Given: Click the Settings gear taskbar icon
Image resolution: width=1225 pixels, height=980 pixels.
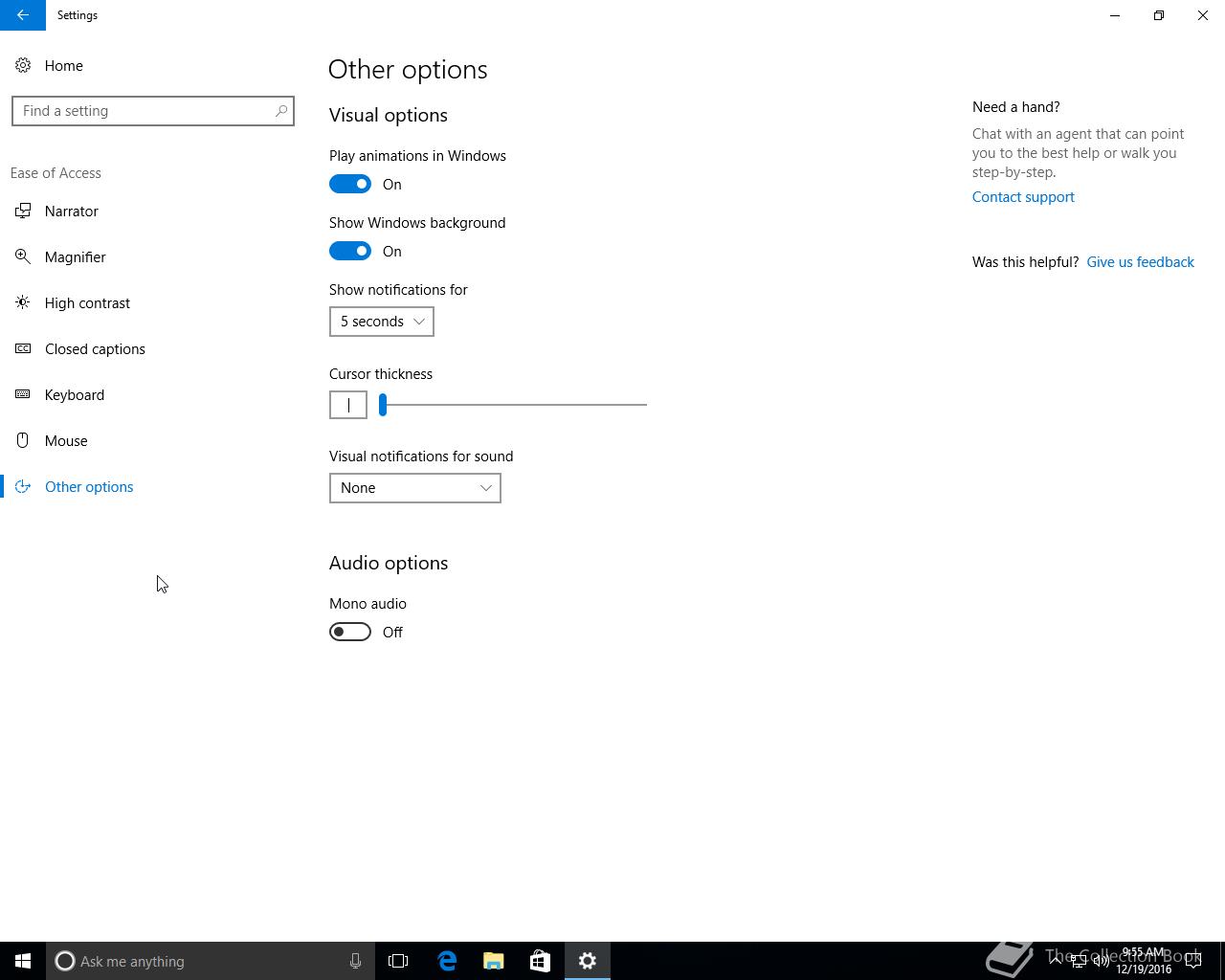Looking at the screenshot, I should pos(588,961).
